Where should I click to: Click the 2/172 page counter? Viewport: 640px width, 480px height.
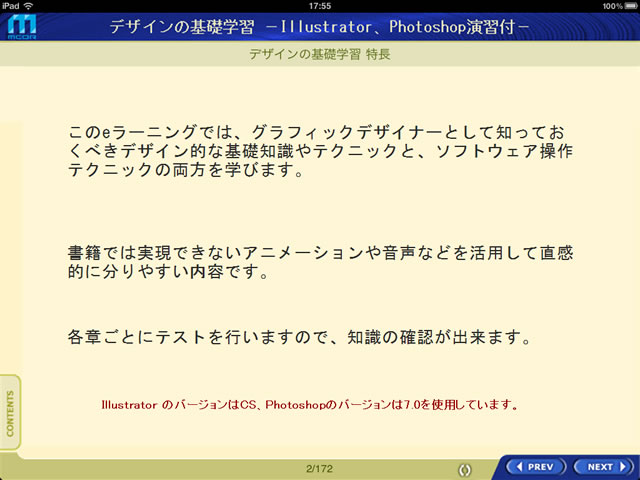click(x=319, y=469)
